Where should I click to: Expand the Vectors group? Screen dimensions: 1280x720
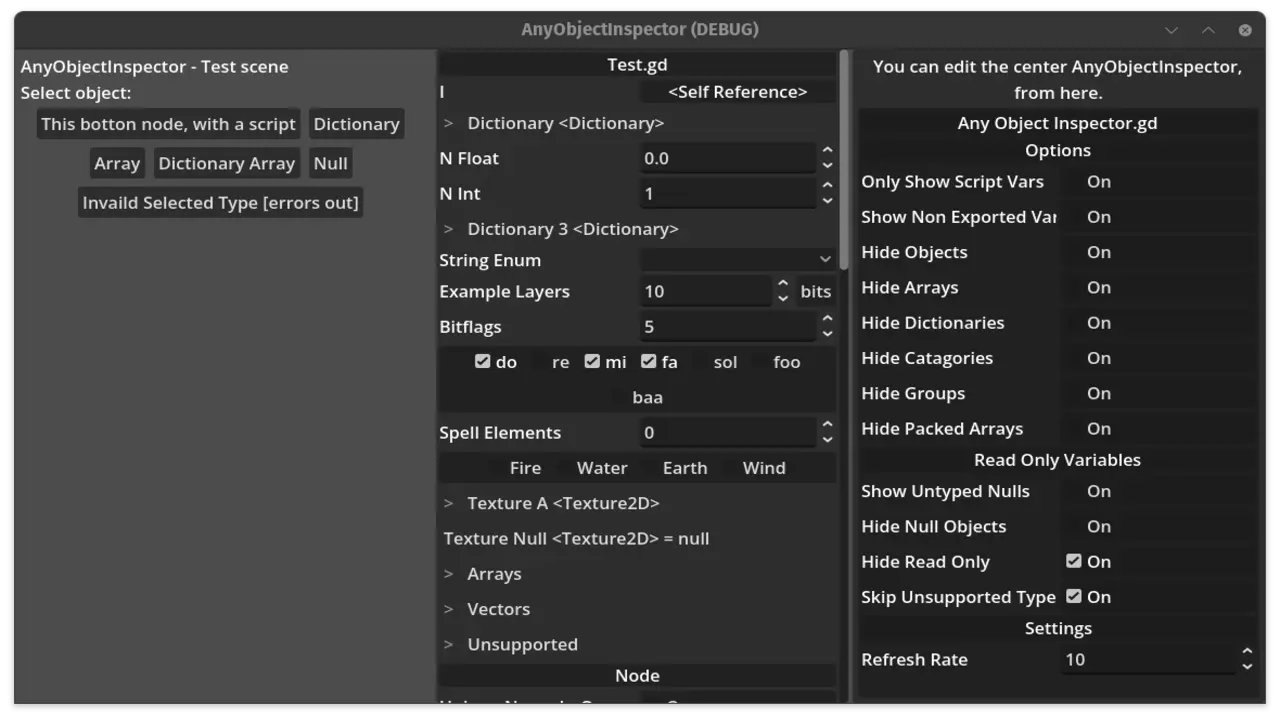(x=637, y=609)
